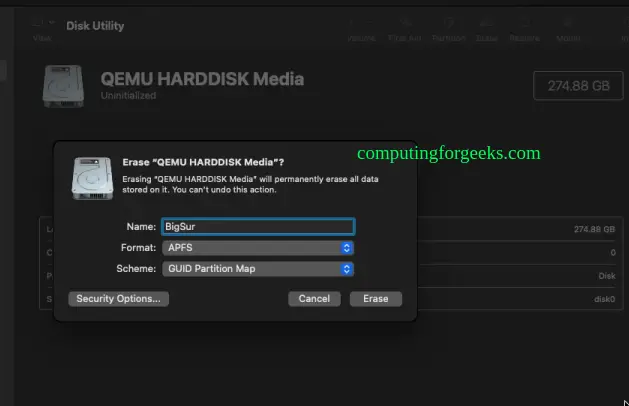The height and width of the screenshot is (406, 629).
Task: Click the 274.88 GB value in the info table
Action: (594, 229)
